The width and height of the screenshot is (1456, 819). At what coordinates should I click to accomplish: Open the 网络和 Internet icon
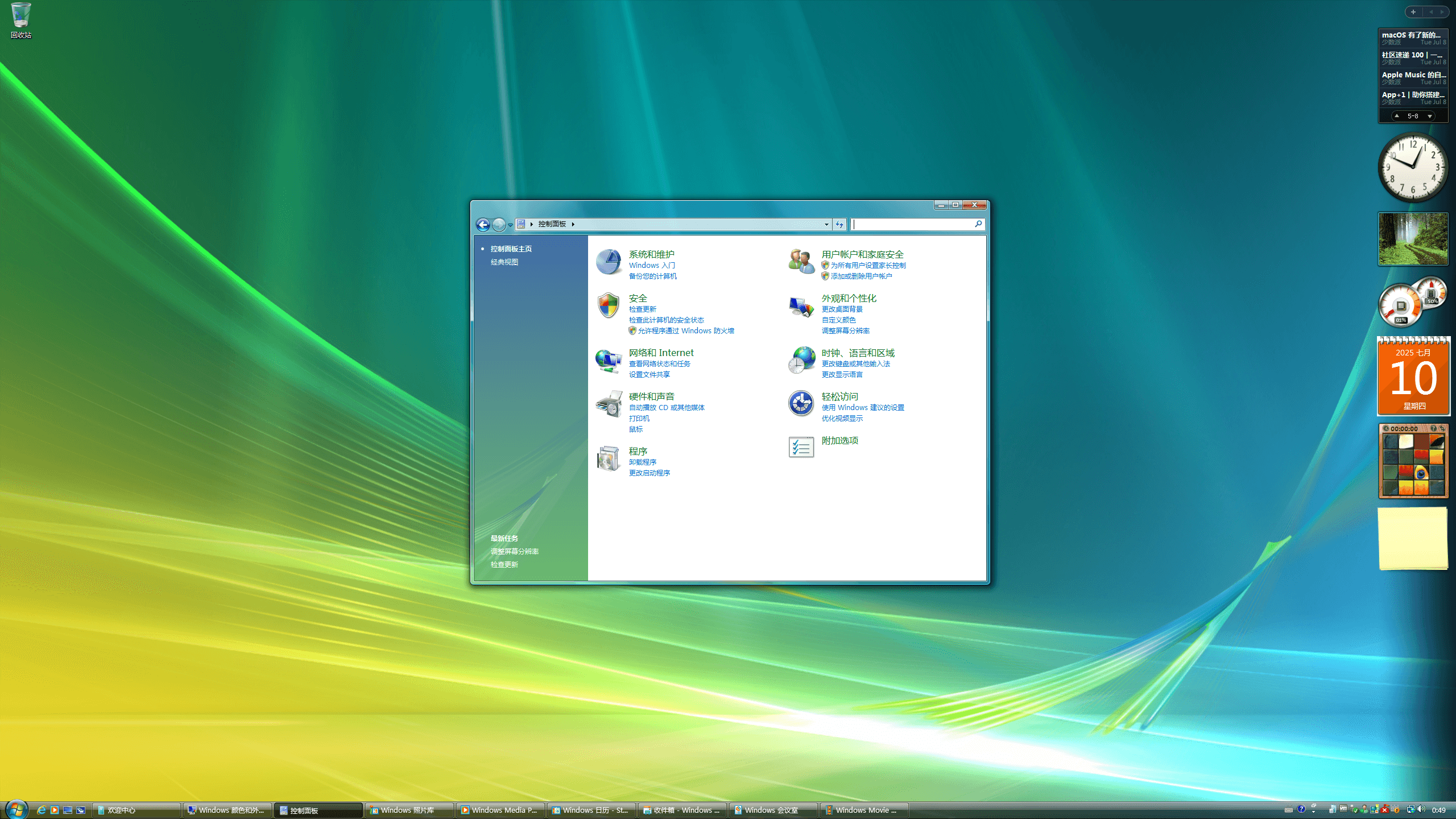click(x=609, y=361)
